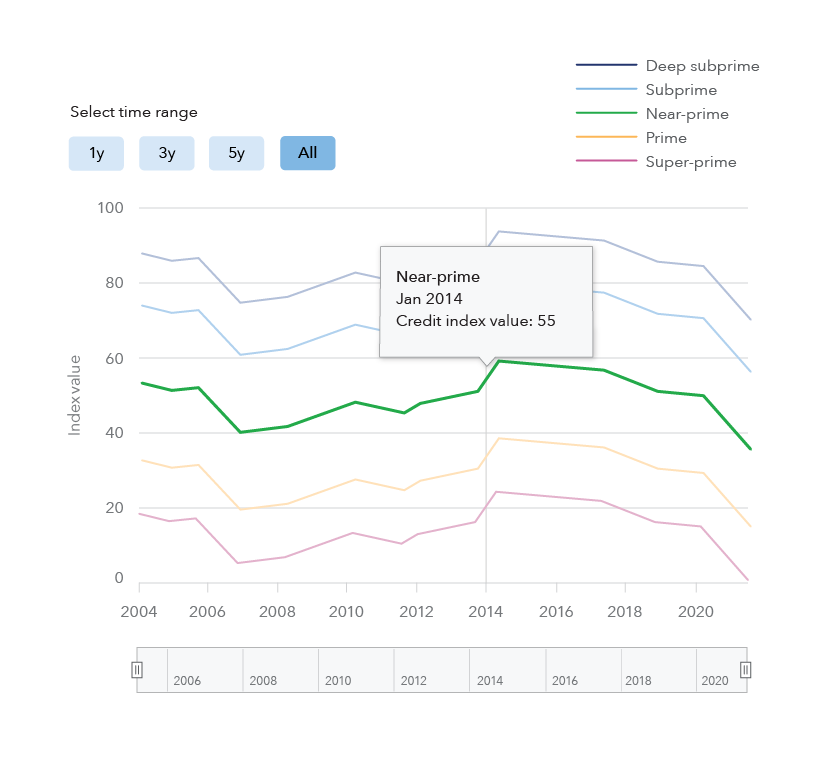Click the 60 y-axis label
821x774 pixels.
(114, 359)
